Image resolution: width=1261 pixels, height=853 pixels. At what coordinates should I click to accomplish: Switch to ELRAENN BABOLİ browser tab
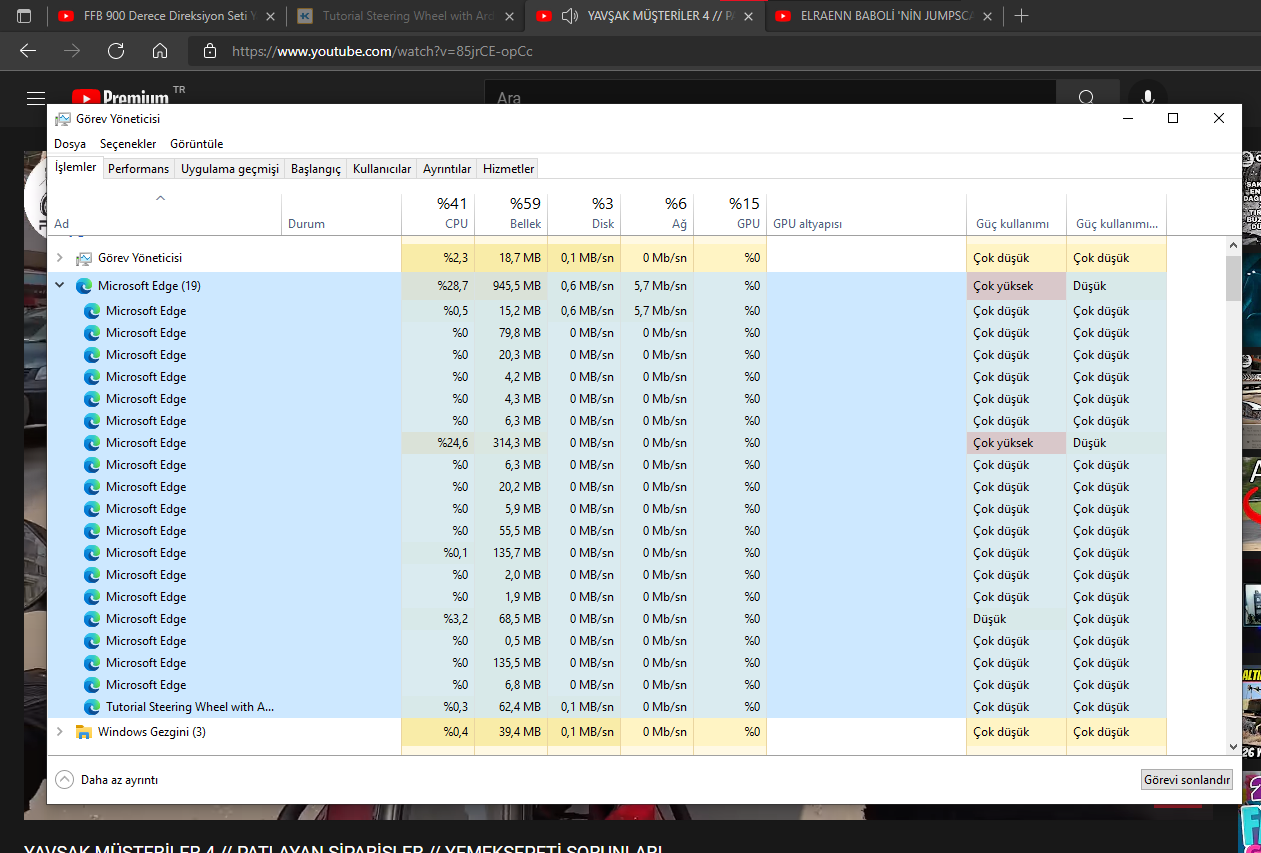(x=883, y=16)
